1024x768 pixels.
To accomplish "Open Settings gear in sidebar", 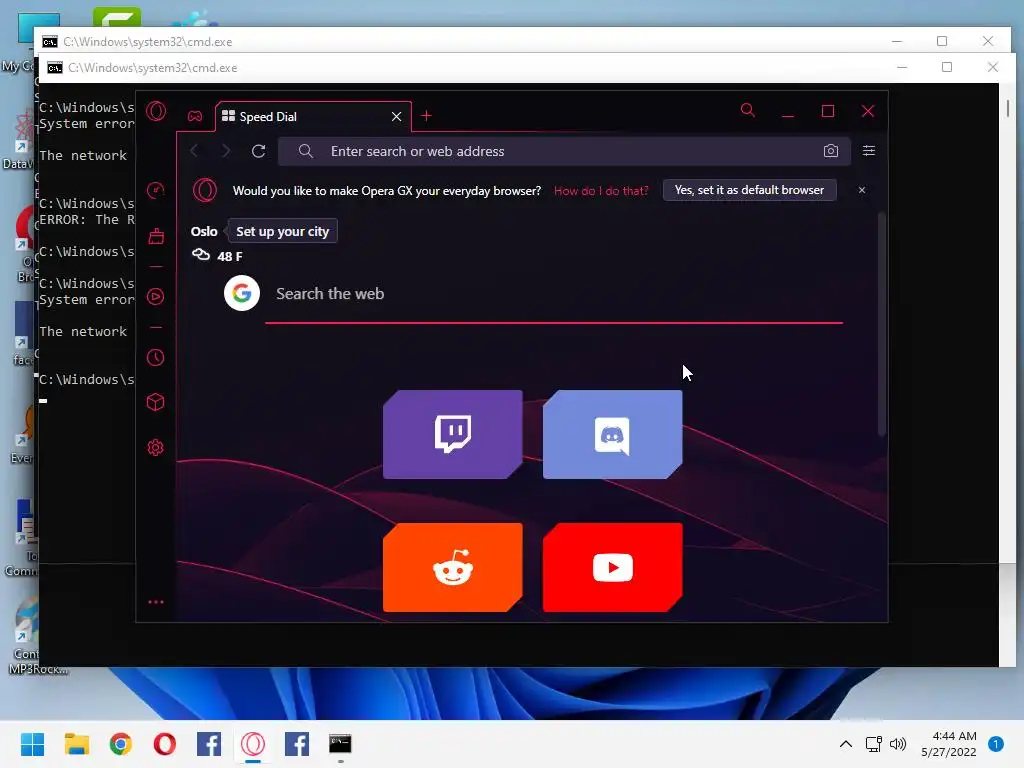I will coord(155,447).
